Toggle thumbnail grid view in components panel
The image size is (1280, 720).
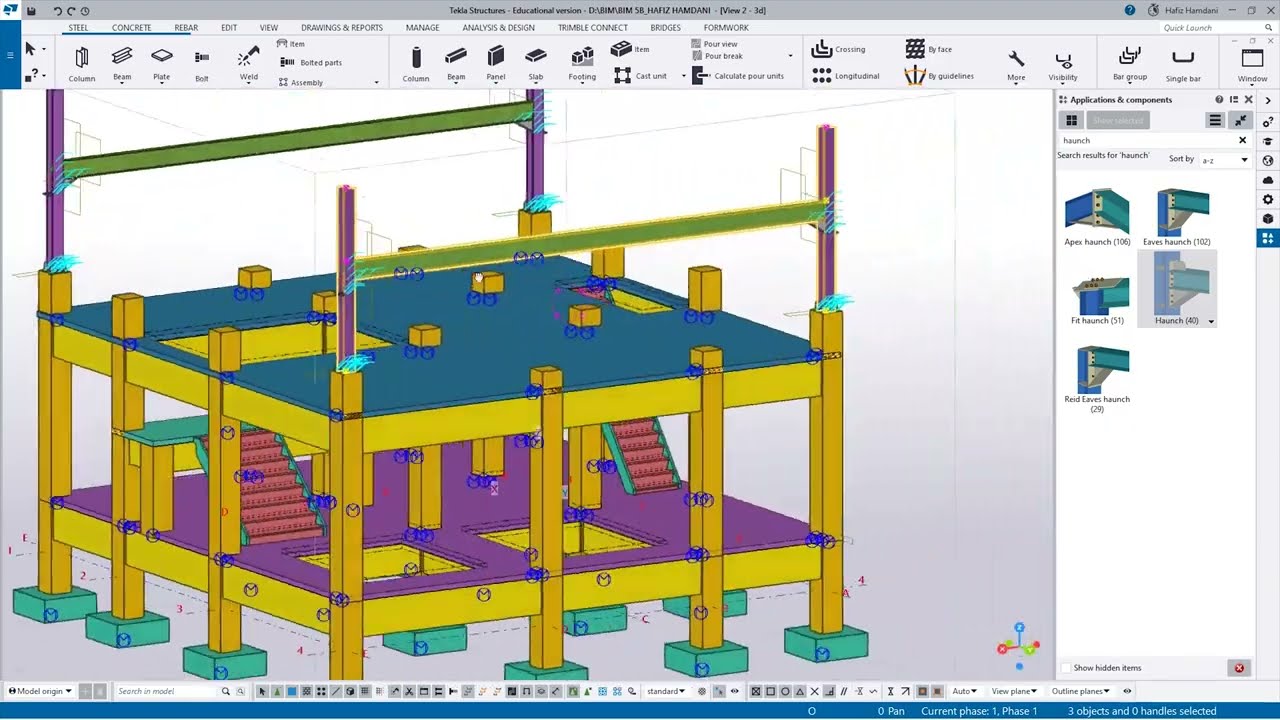coord(1071,120)
